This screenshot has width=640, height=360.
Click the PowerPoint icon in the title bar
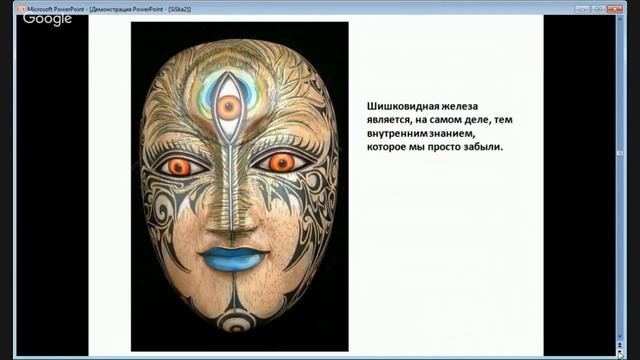(21, 9)
